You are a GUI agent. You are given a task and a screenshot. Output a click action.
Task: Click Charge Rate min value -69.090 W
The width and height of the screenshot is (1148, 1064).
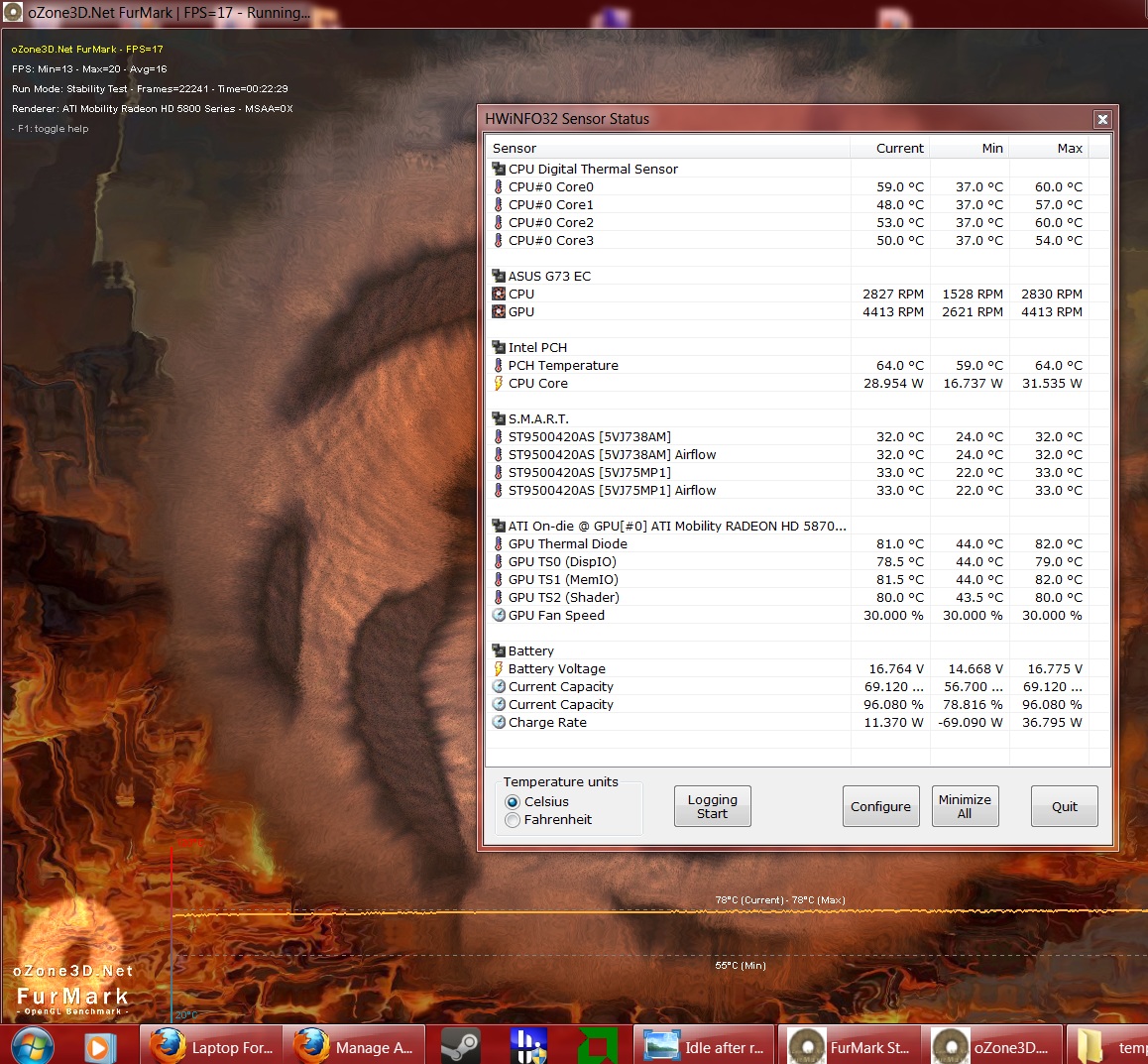(971, 722)
